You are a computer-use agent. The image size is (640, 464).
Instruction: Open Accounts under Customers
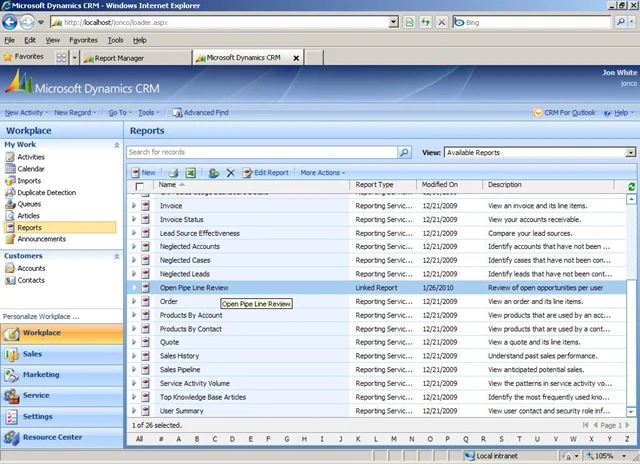31,268
